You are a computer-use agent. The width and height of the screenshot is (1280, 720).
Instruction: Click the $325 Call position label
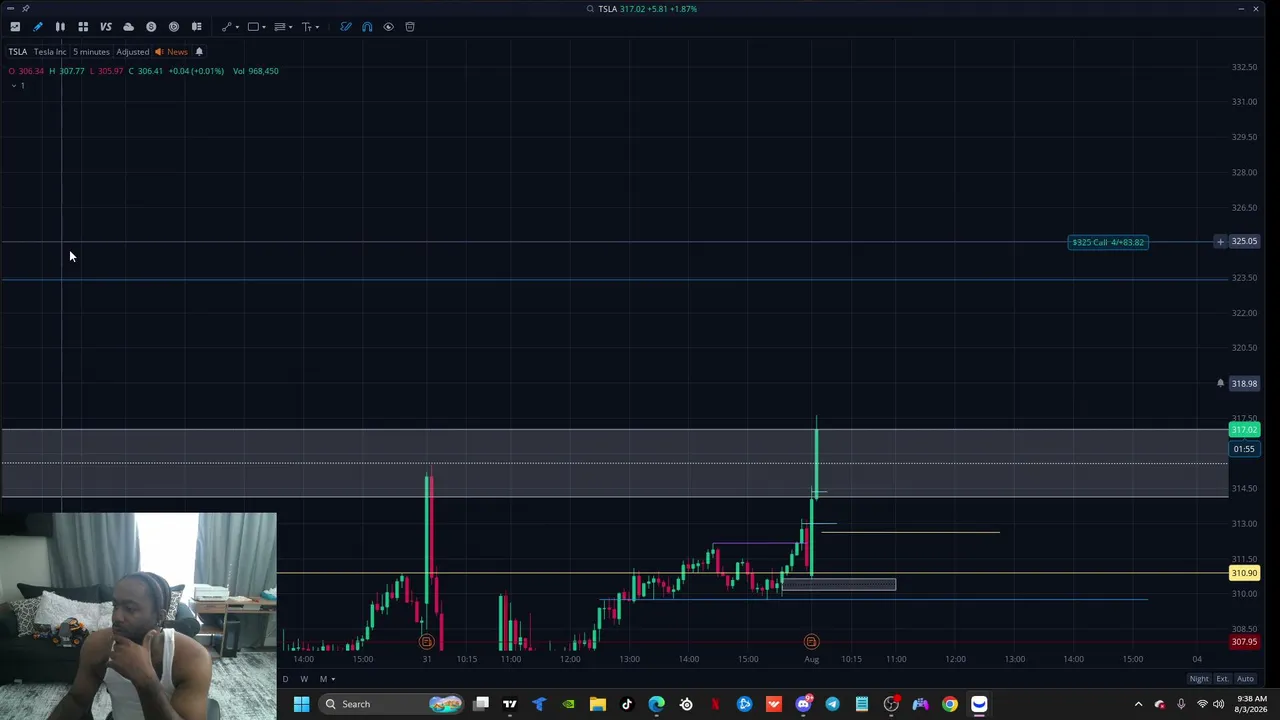[x=1107, y=242]
